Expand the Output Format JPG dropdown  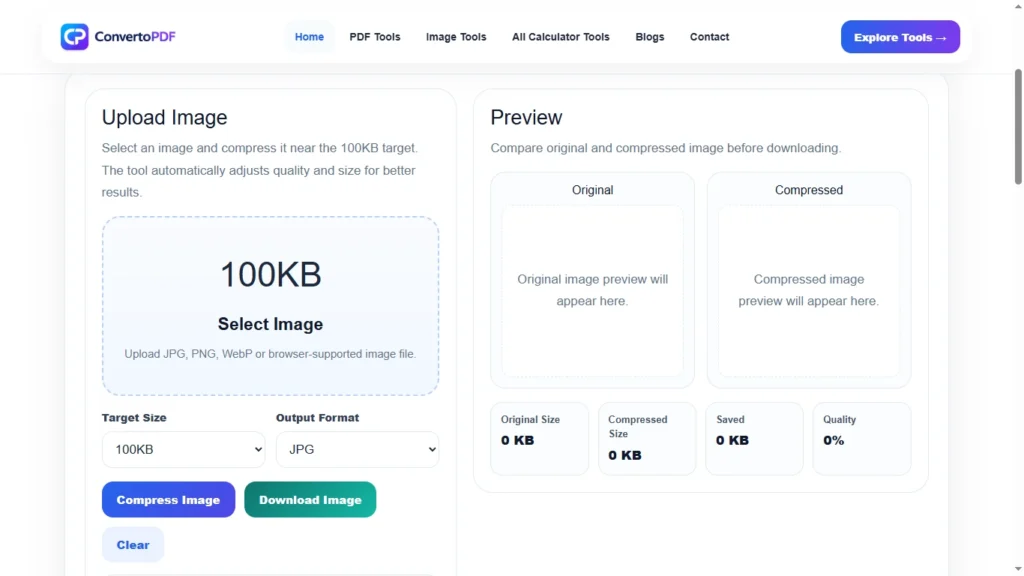tap(357, 449)
